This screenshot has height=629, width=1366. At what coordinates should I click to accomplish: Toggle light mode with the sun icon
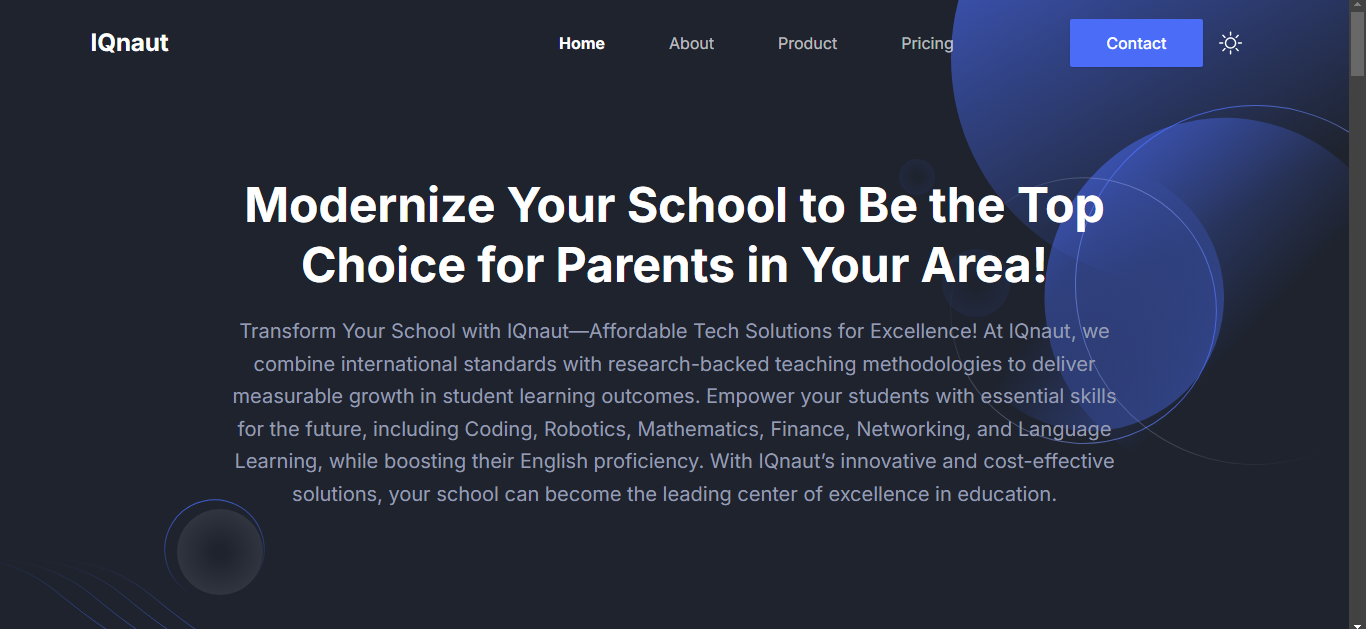click(x=1230, y=43)
